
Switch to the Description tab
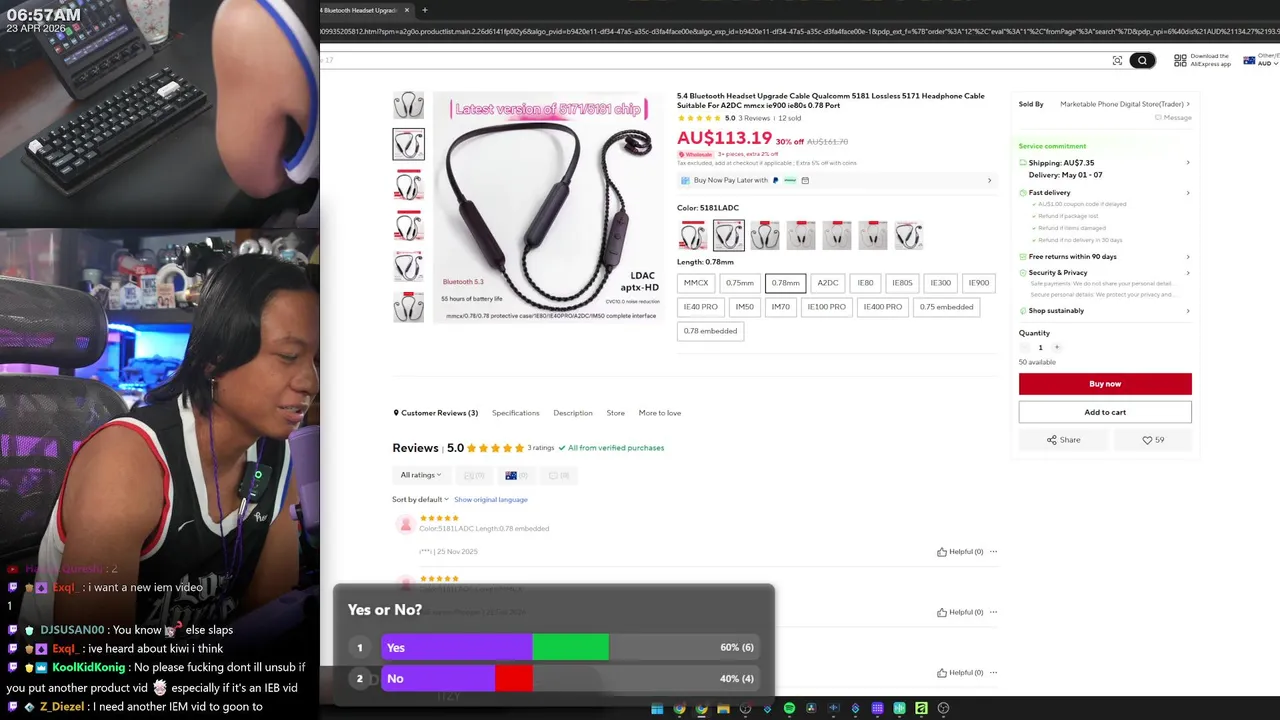573,413
